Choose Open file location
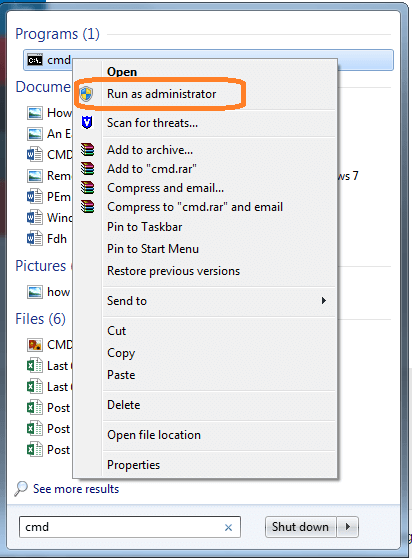 [154, 435]
